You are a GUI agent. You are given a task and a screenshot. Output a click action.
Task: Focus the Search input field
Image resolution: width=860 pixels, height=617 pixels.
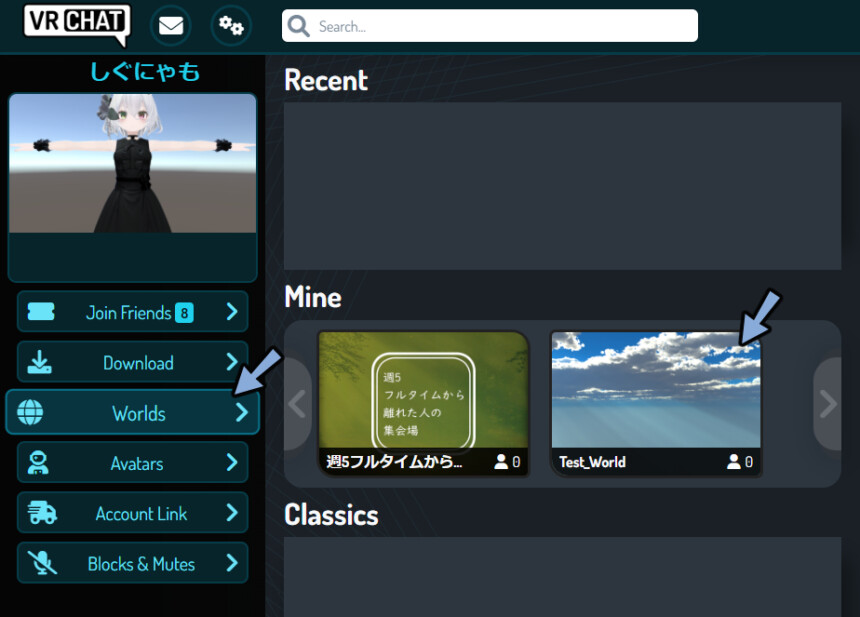(x=490, y=26)
